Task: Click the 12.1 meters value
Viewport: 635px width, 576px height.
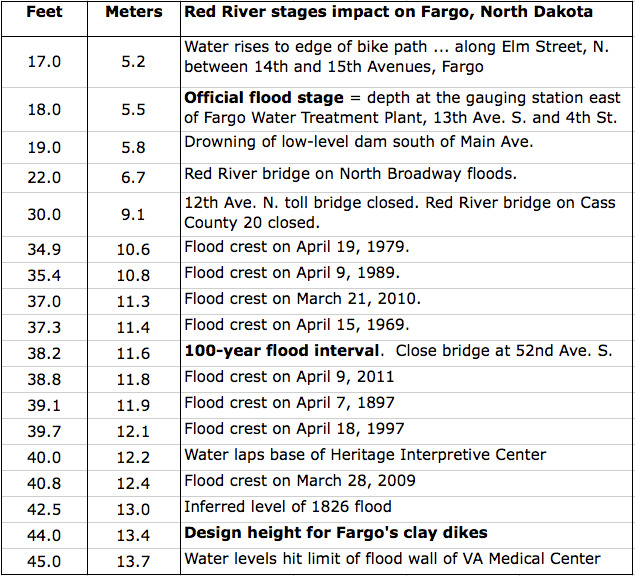Action: [133, 428]
